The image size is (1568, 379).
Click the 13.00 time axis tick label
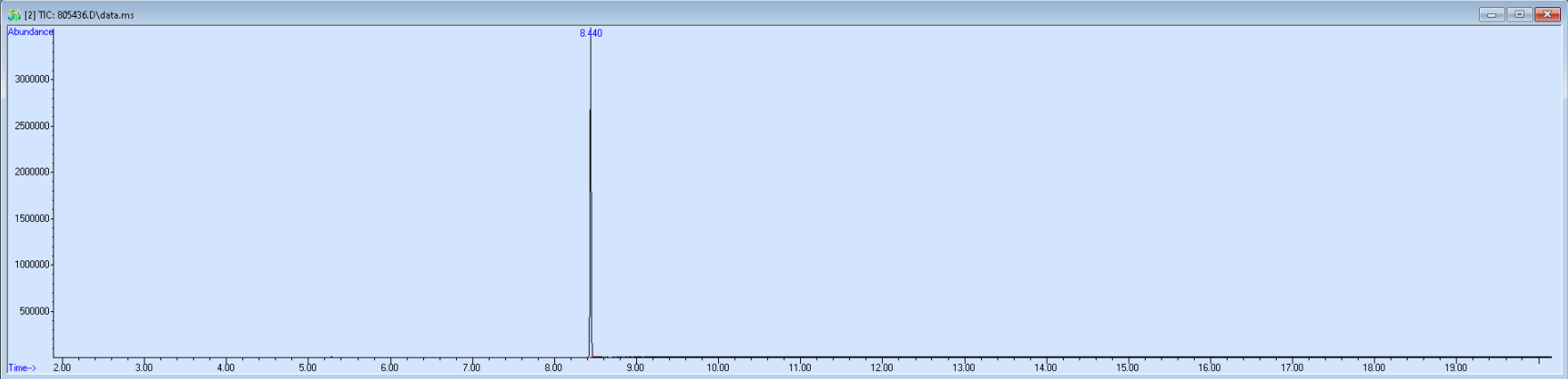[964, 367]
